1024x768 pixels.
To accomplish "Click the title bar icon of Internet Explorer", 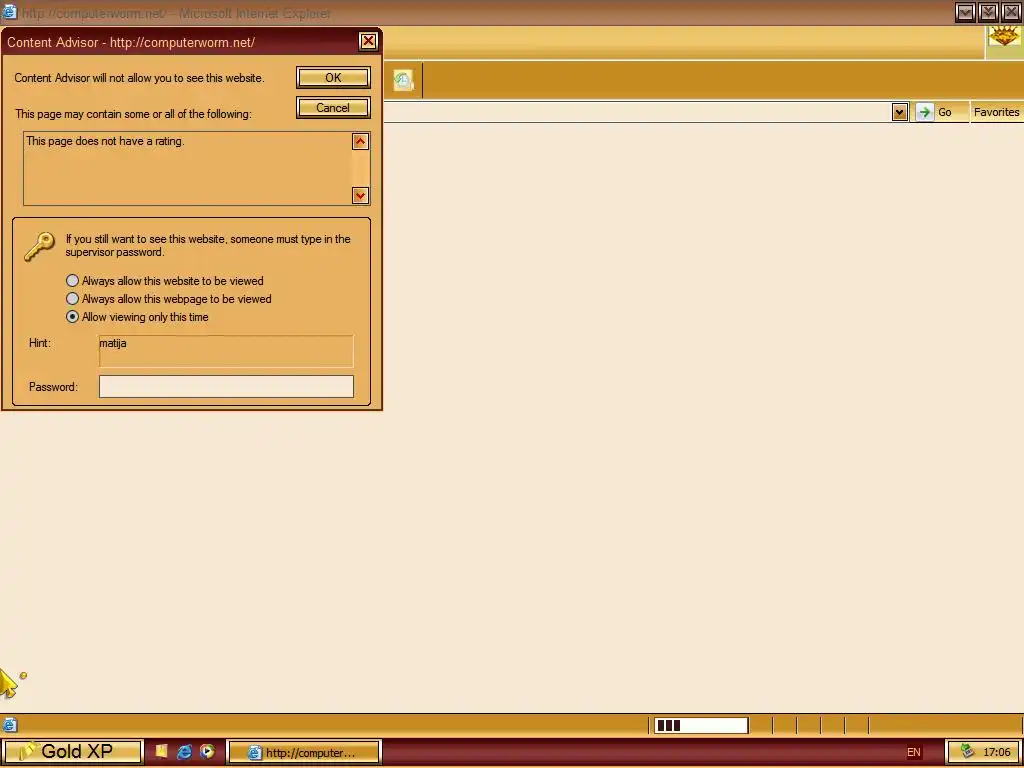I will pyautogui.click(x=9, y=12).
